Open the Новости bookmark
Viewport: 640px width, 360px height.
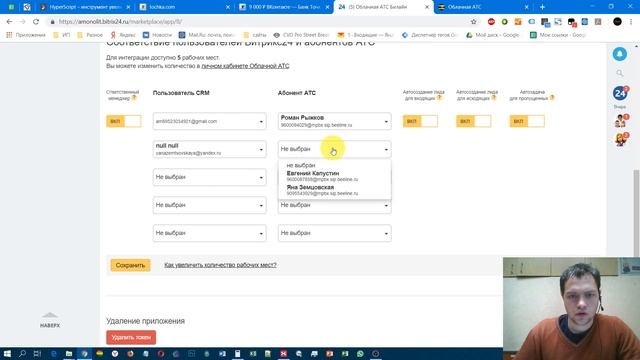tap(157, 35)
